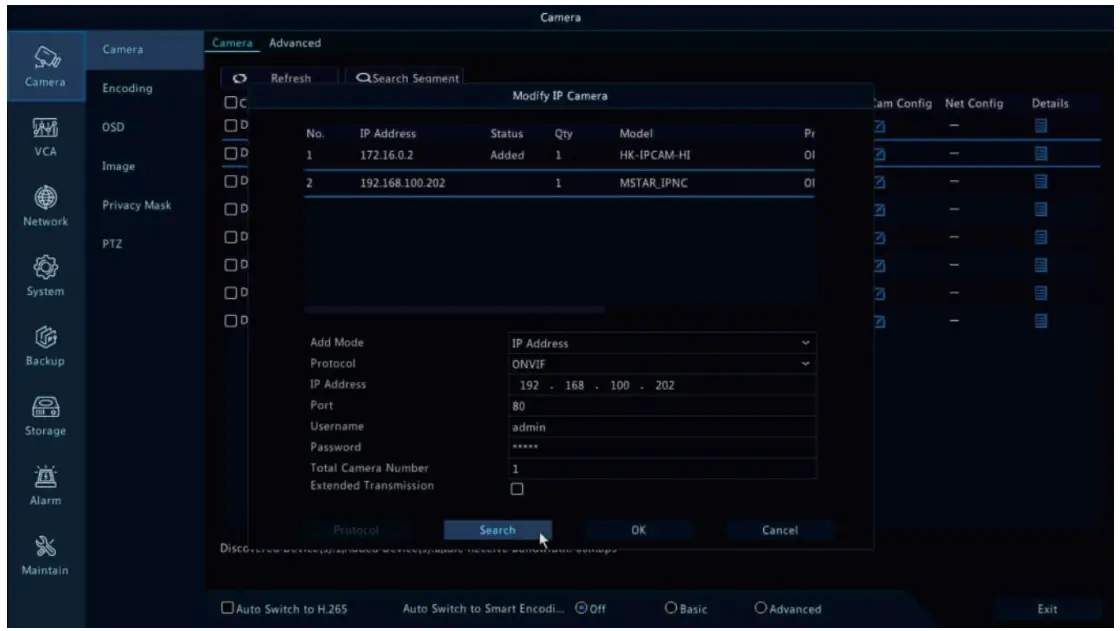Tick the last camera row checkbox
Image resolution: width=1120 pixels, height=631 pixels.
pyautogui.click(x=231, y=321)
